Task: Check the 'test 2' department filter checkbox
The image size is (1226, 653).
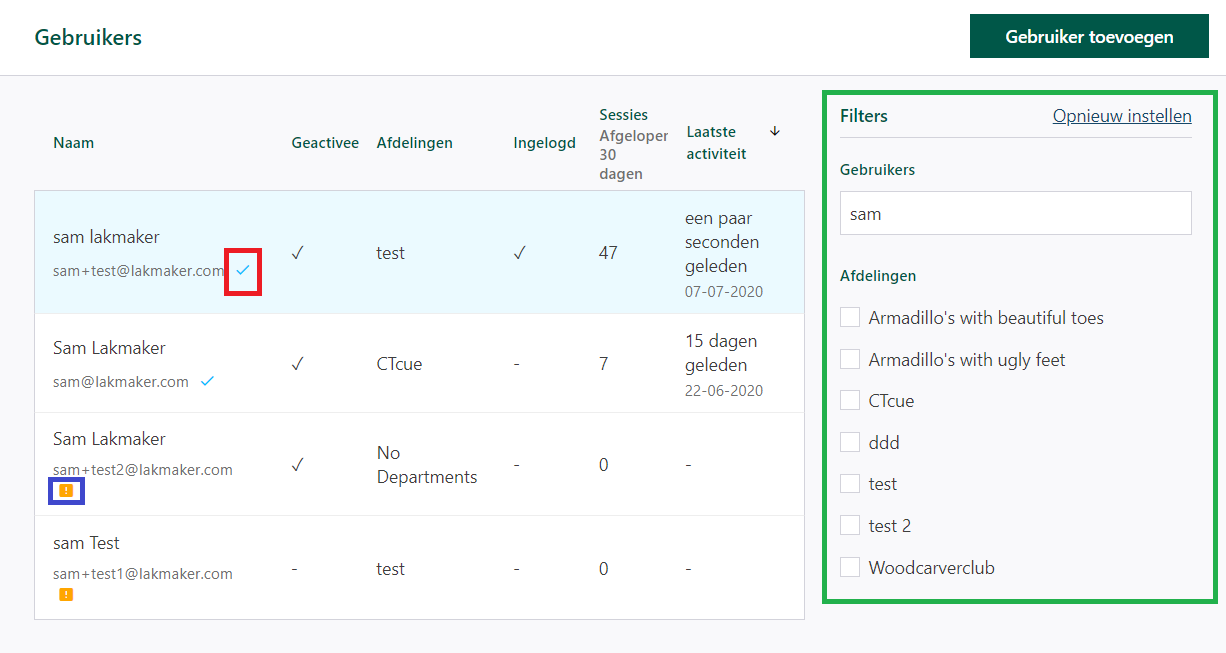Action: [x=850, y=525]
